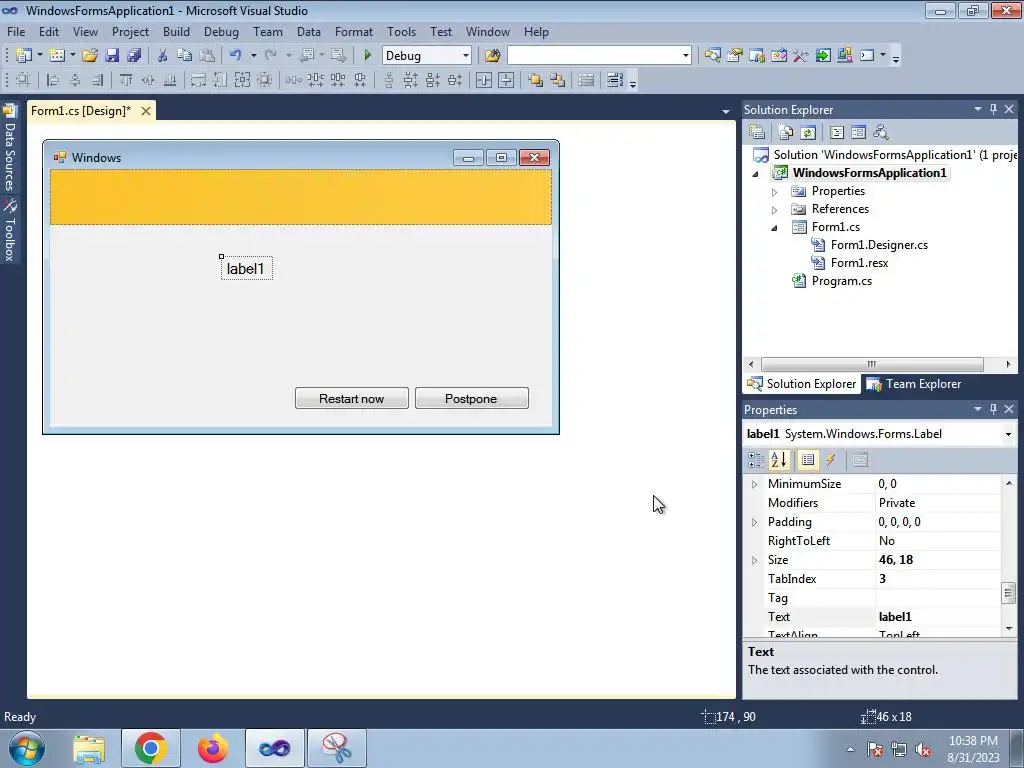Open the label1 object selector dropdown

(1008, 434)
